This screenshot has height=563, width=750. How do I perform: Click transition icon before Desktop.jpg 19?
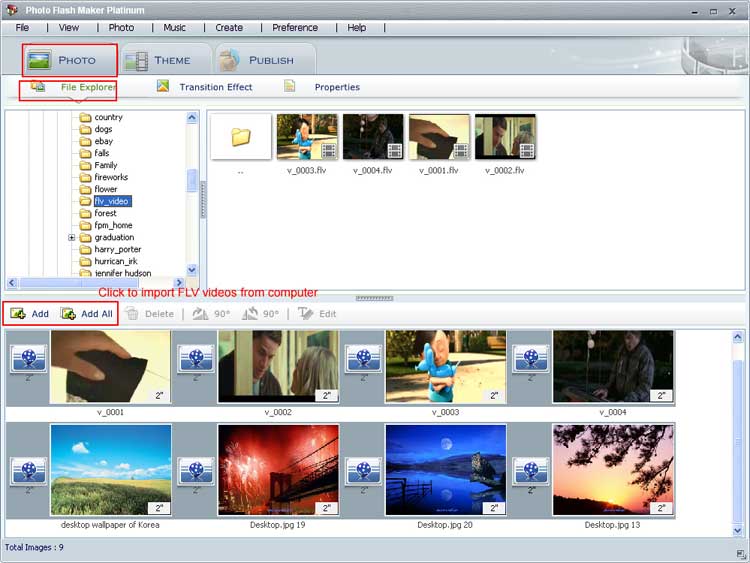click(x=196, y=471)
